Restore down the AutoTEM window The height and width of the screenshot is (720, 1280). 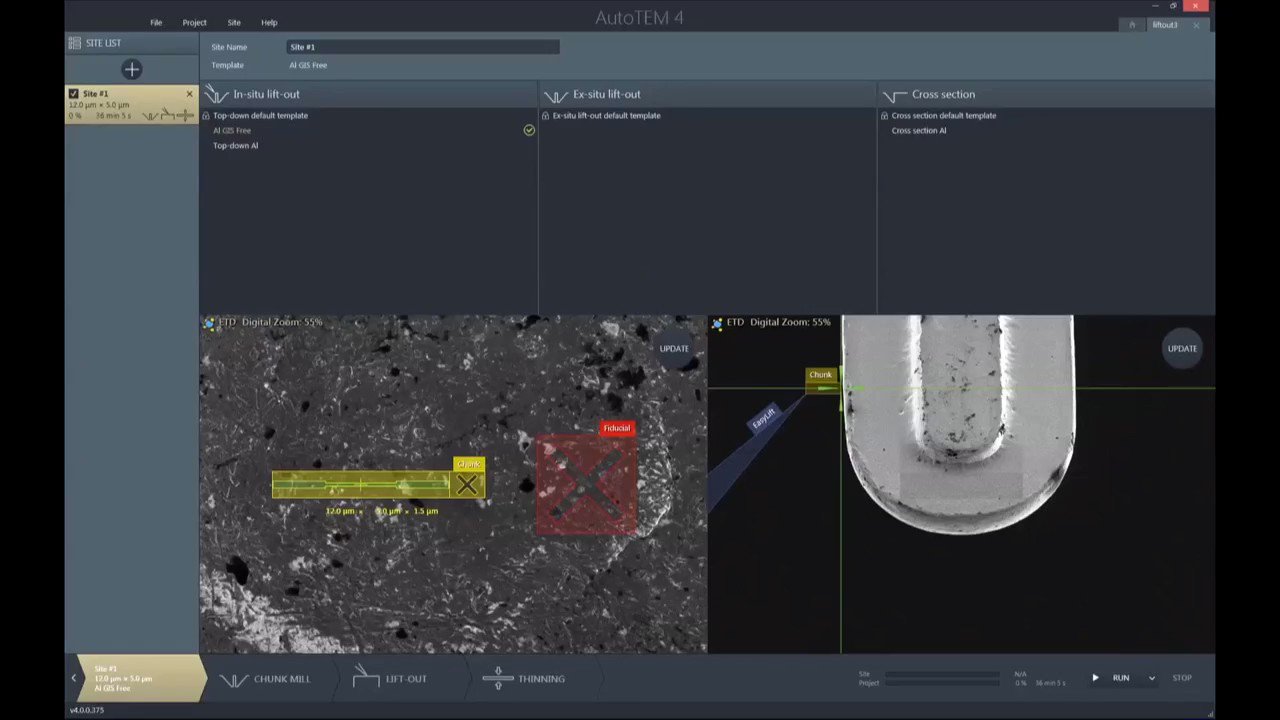pyautogui.click(x=1174, y=6)
